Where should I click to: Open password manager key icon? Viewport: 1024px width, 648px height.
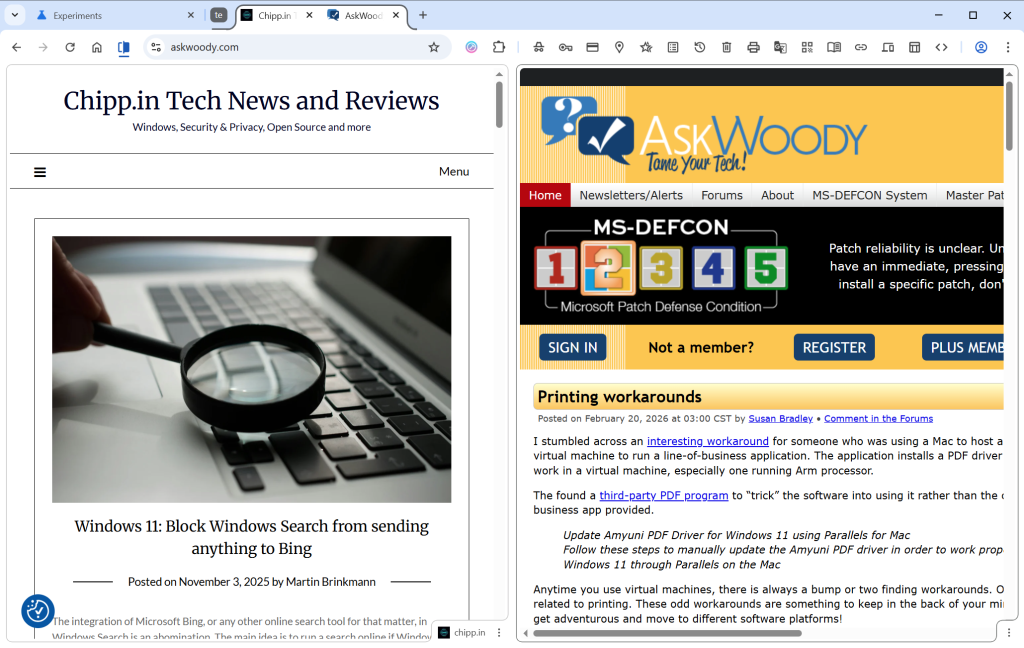pyautogui.click(x=565, y=47)
